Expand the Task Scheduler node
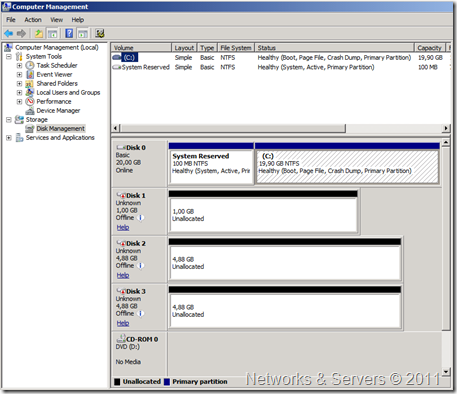The image size is (457, 394). click(19, 65)
